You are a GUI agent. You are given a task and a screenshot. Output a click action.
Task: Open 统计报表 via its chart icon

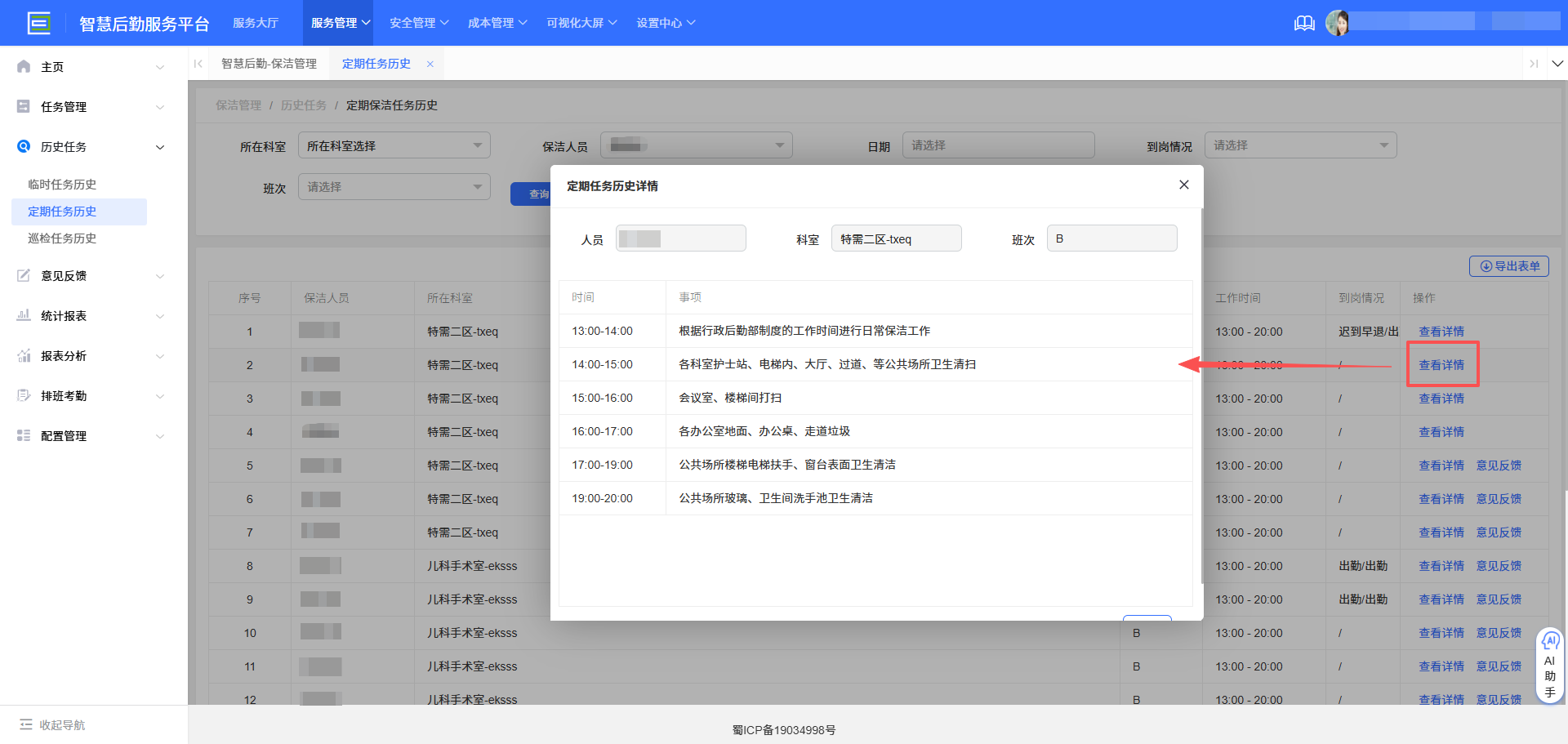tap(23, 315)
